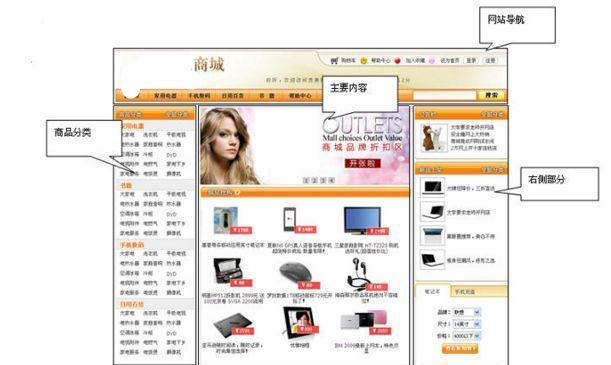Click the wireless mouse product image

(x=295, y=272)
